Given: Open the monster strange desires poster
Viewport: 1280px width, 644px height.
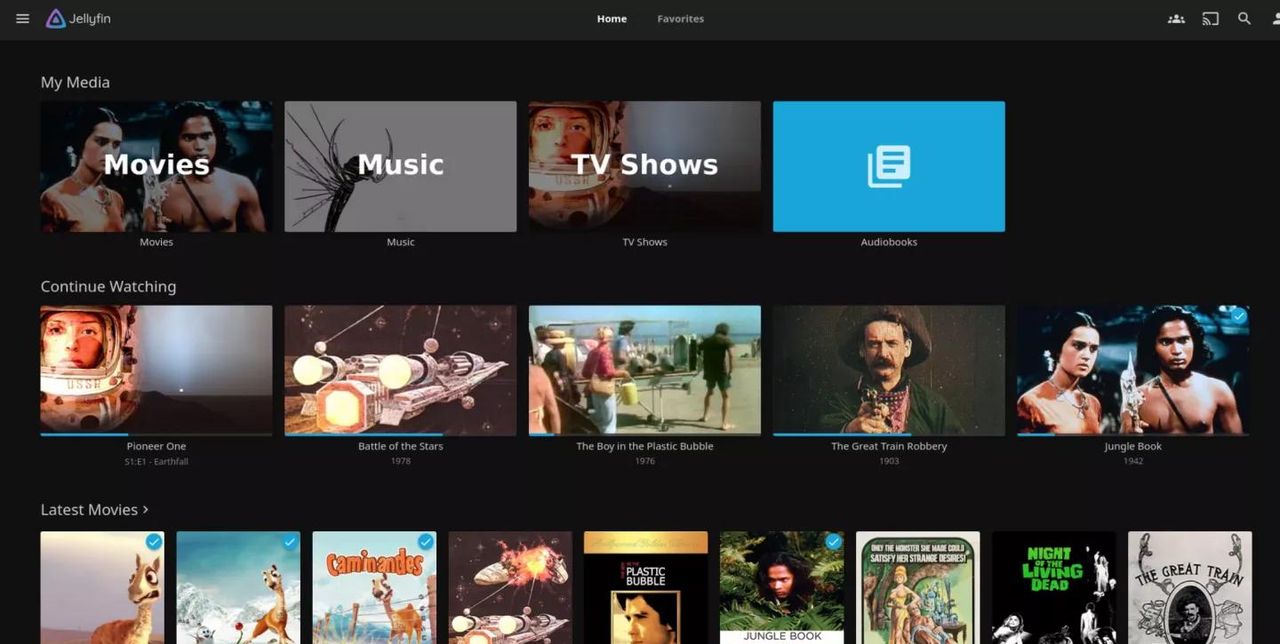Looking at the screenshot, I should point(918,587).
